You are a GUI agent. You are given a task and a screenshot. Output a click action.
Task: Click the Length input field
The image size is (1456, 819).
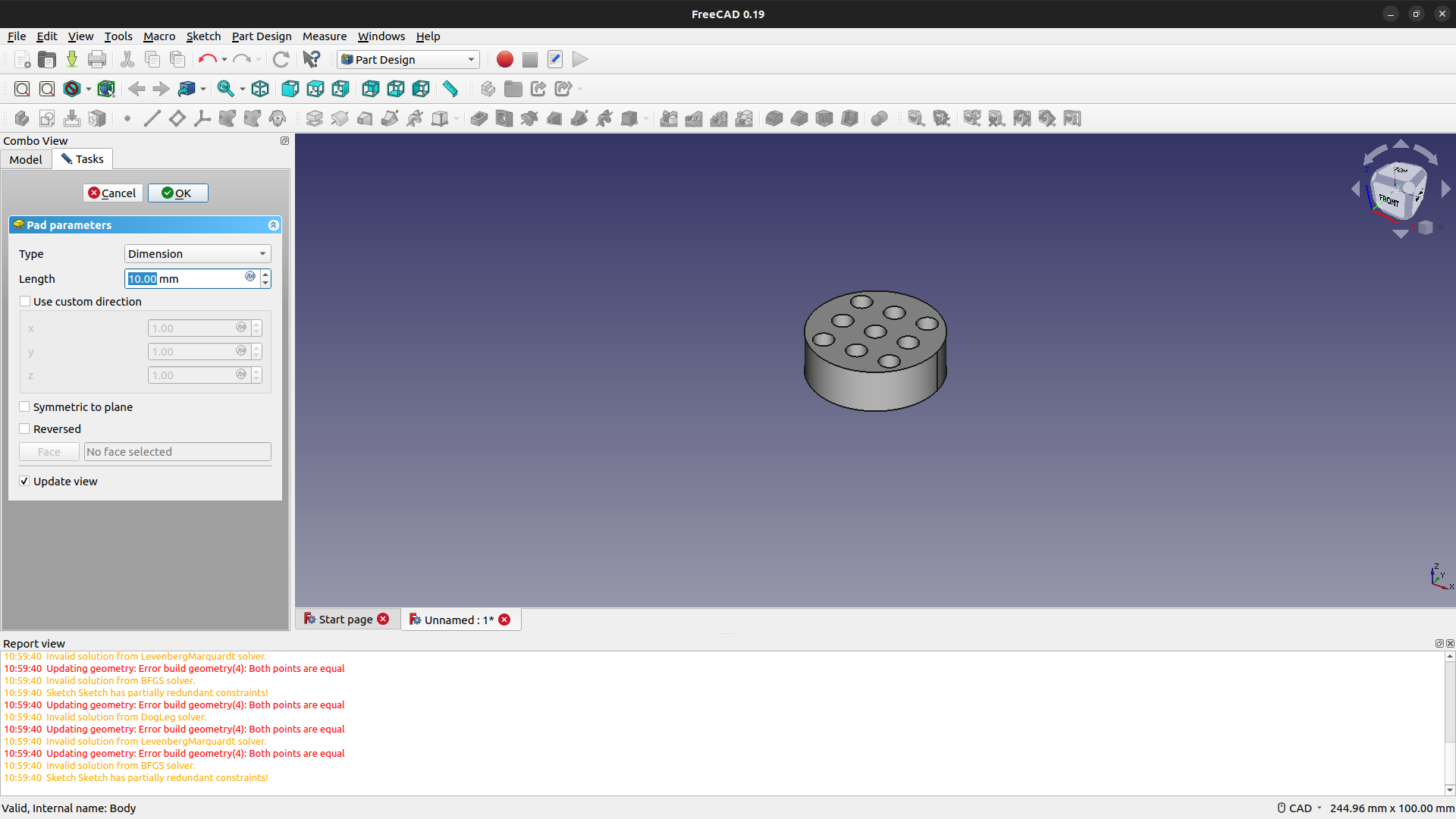click(x=184, y=278)
